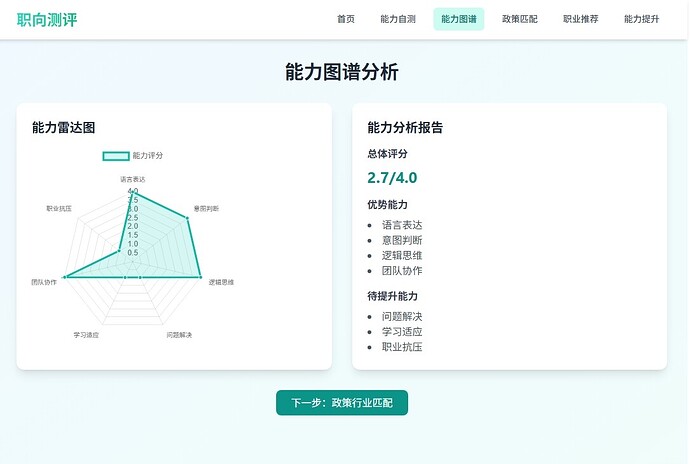Screen dimensions: 690x464
Task: Click the 逻辑思维 data point on radar
Action: click(201, 277)
